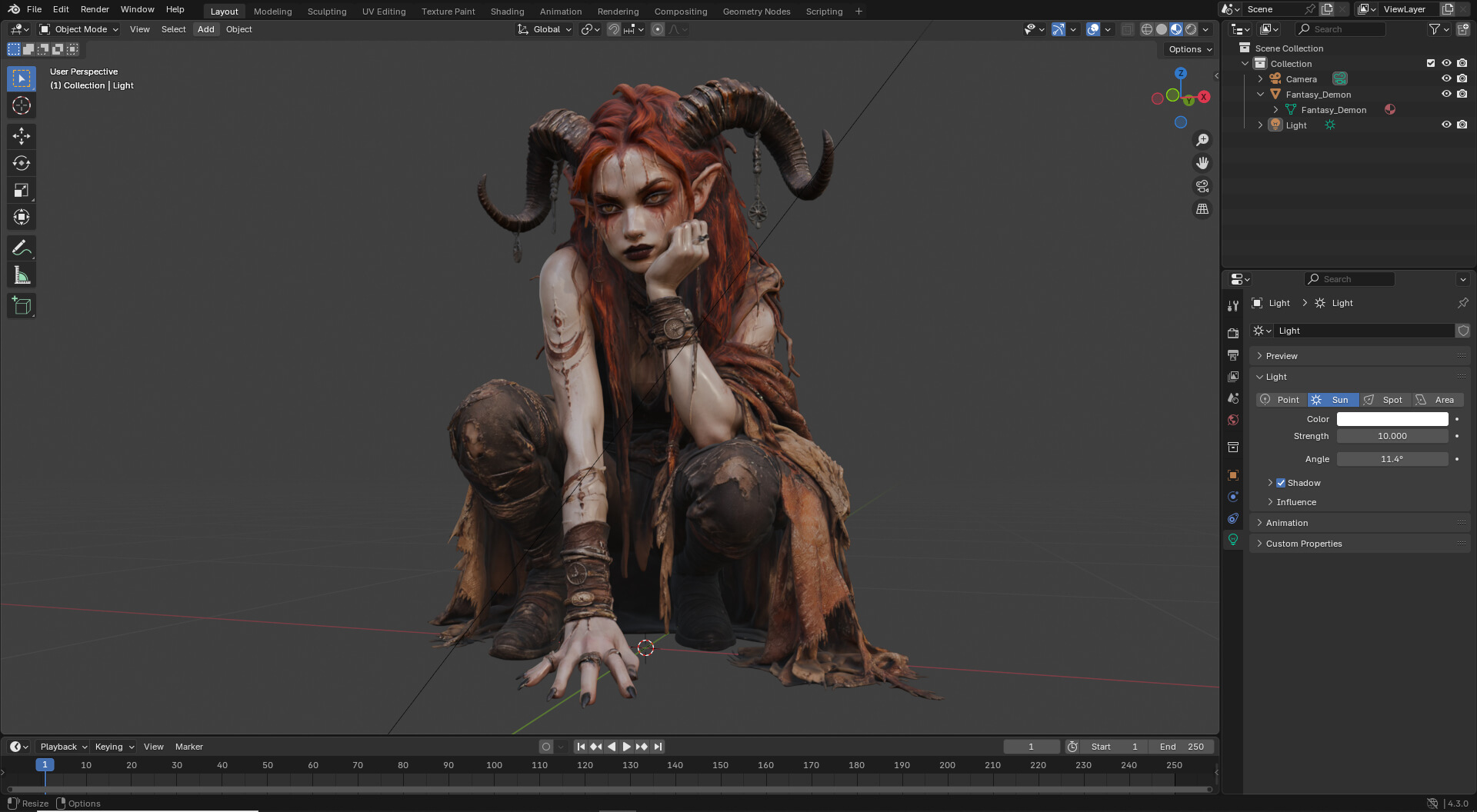
Task: Open the Global orientation dropdown
Action: (x=545, y=29)
